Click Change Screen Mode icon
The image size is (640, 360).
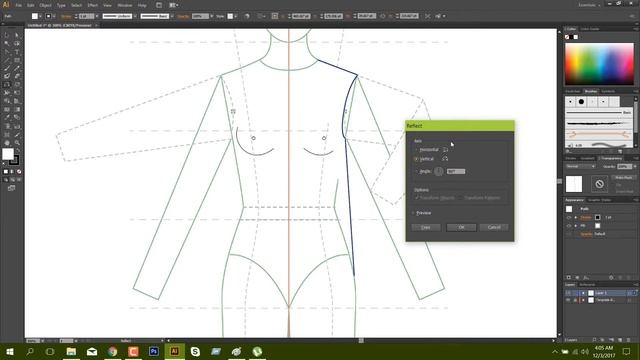click(x=11, y=188)
